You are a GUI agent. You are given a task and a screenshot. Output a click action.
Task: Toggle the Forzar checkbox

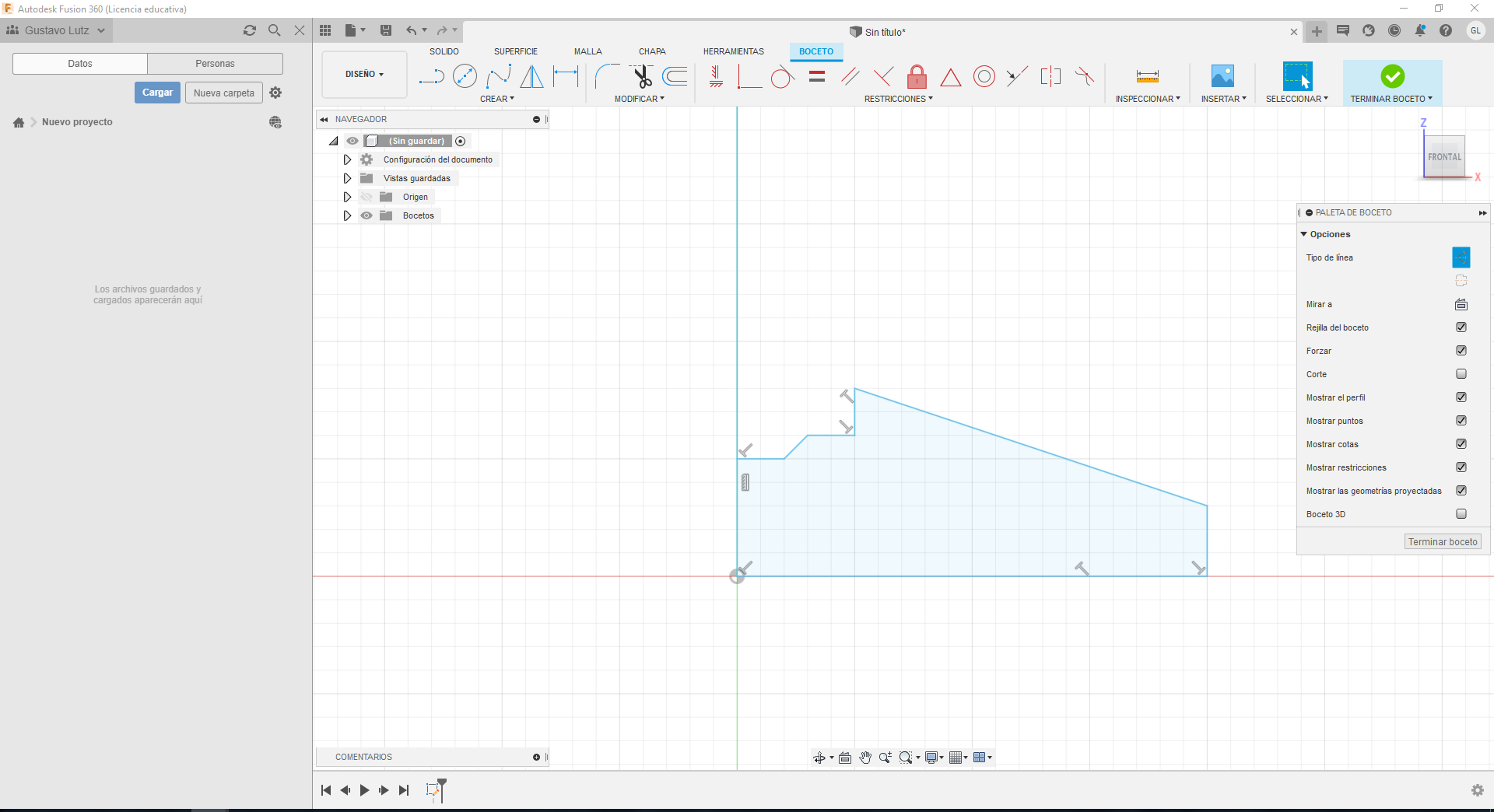click(1461, 351)
